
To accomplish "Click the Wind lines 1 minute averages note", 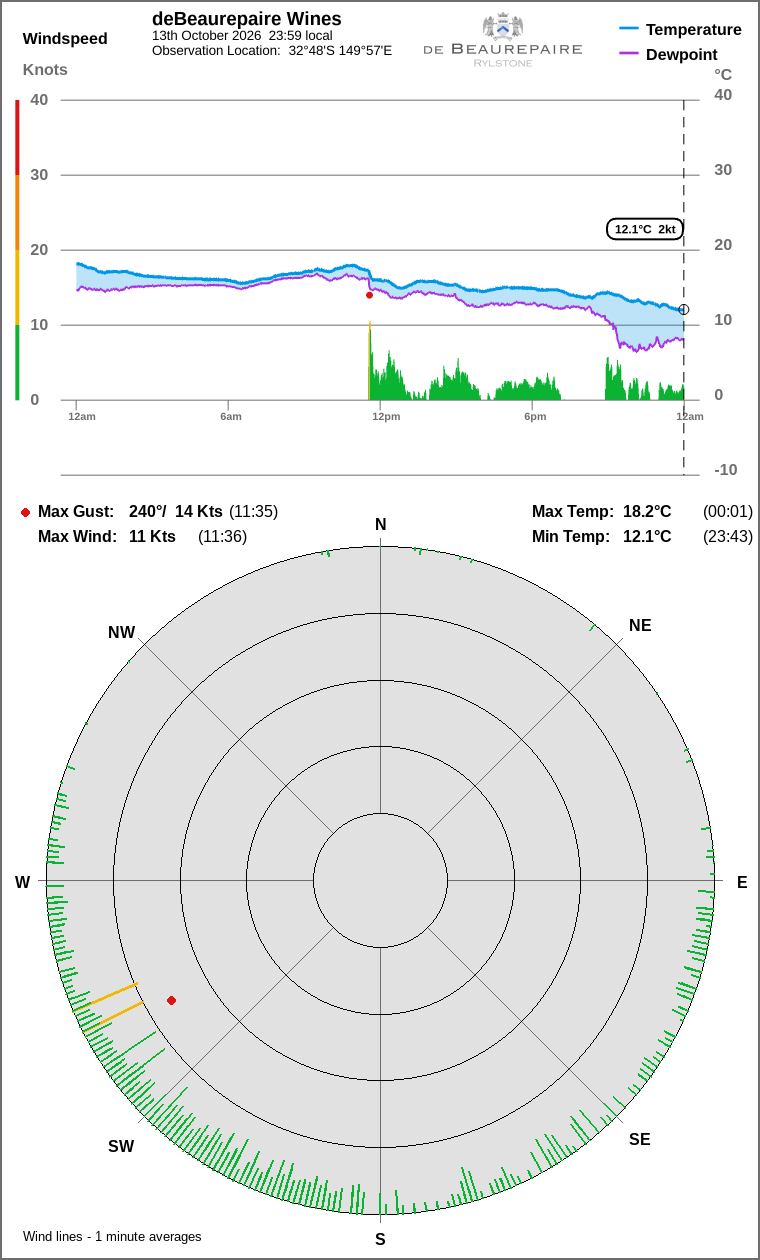I will click(112, 1237).
